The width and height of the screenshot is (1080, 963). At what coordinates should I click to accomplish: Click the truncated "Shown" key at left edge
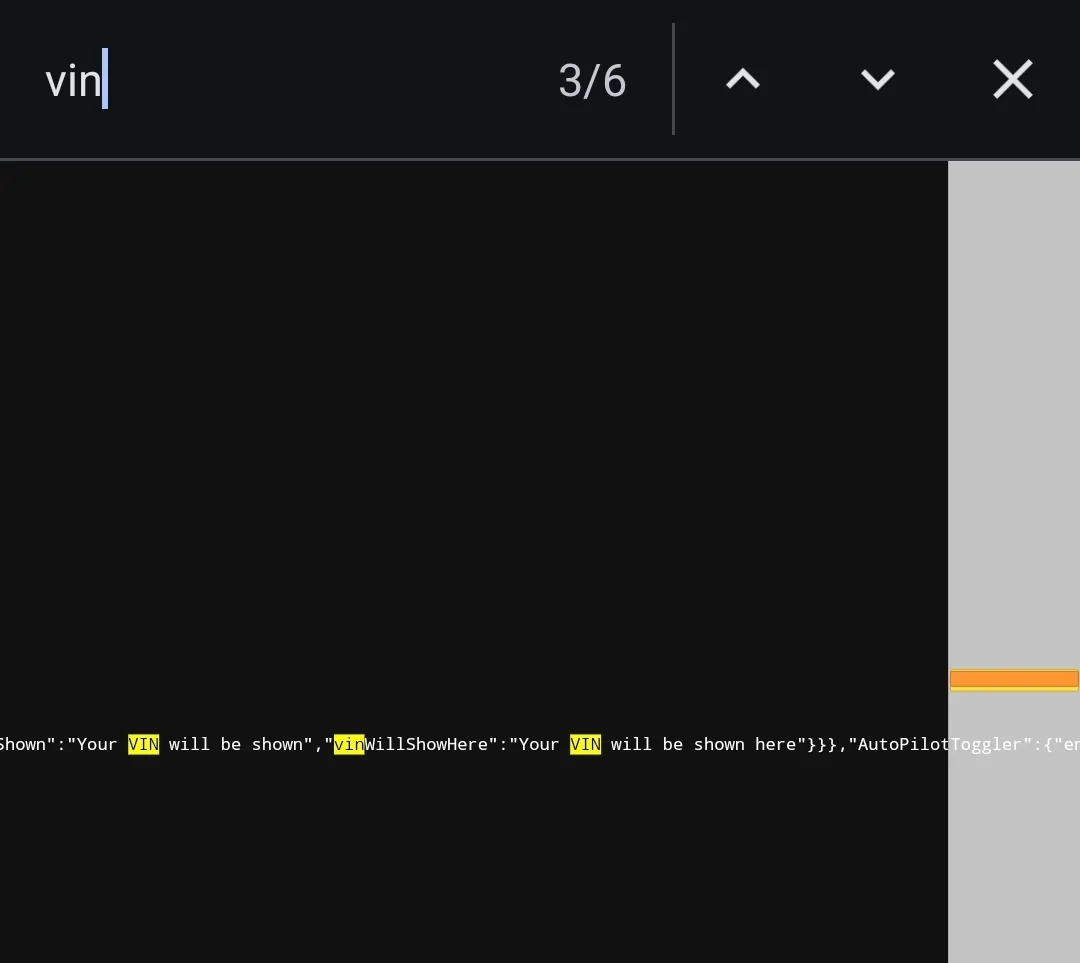pos(23,745)
